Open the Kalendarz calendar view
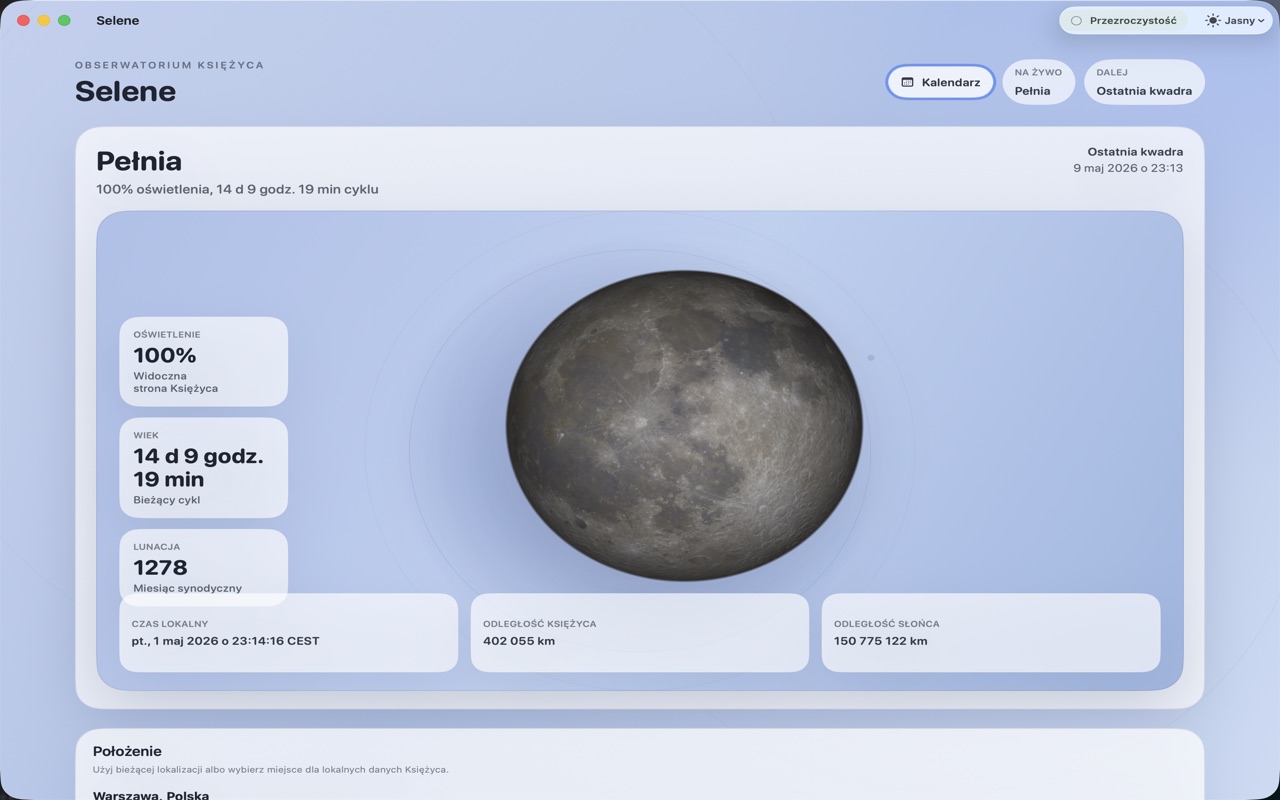This screenshot has height=800, width=1280. point(940,82)
